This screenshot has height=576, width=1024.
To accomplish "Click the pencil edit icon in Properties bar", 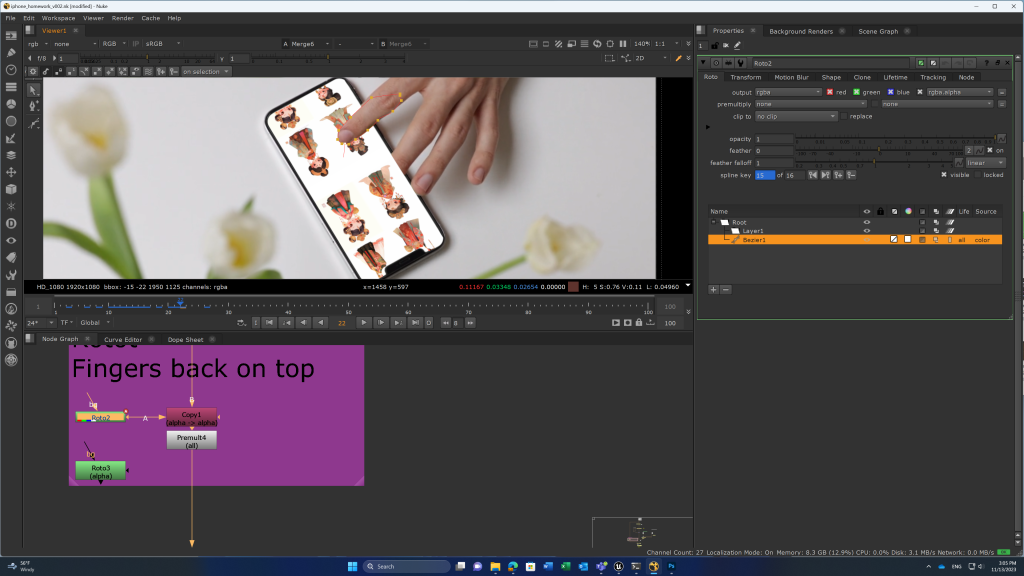I will coord(737,46).
